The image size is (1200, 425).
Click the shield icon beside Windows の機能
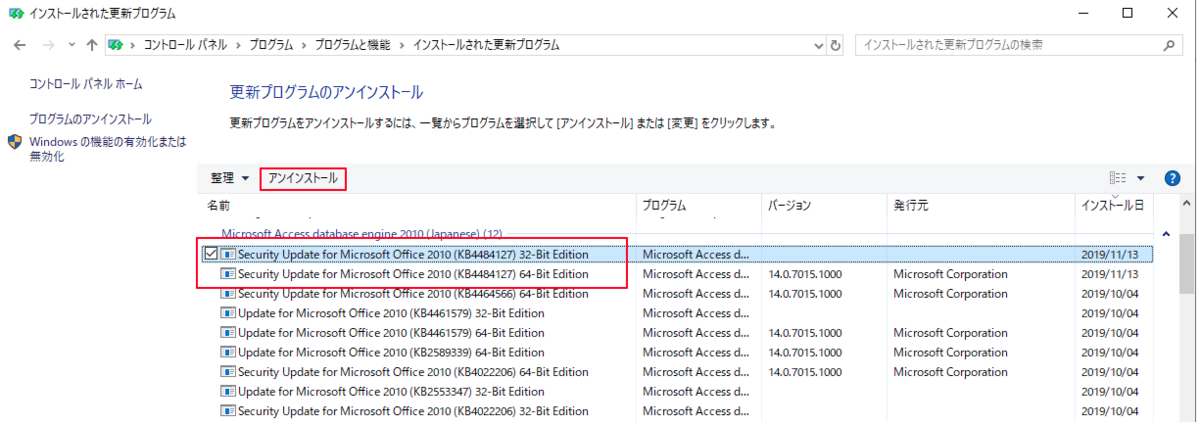[x=15, y=143]
